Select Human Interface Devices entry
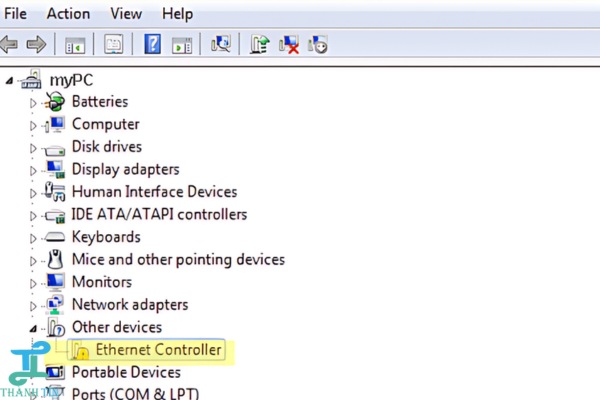The image size is (600, 400). coord(154,192)
